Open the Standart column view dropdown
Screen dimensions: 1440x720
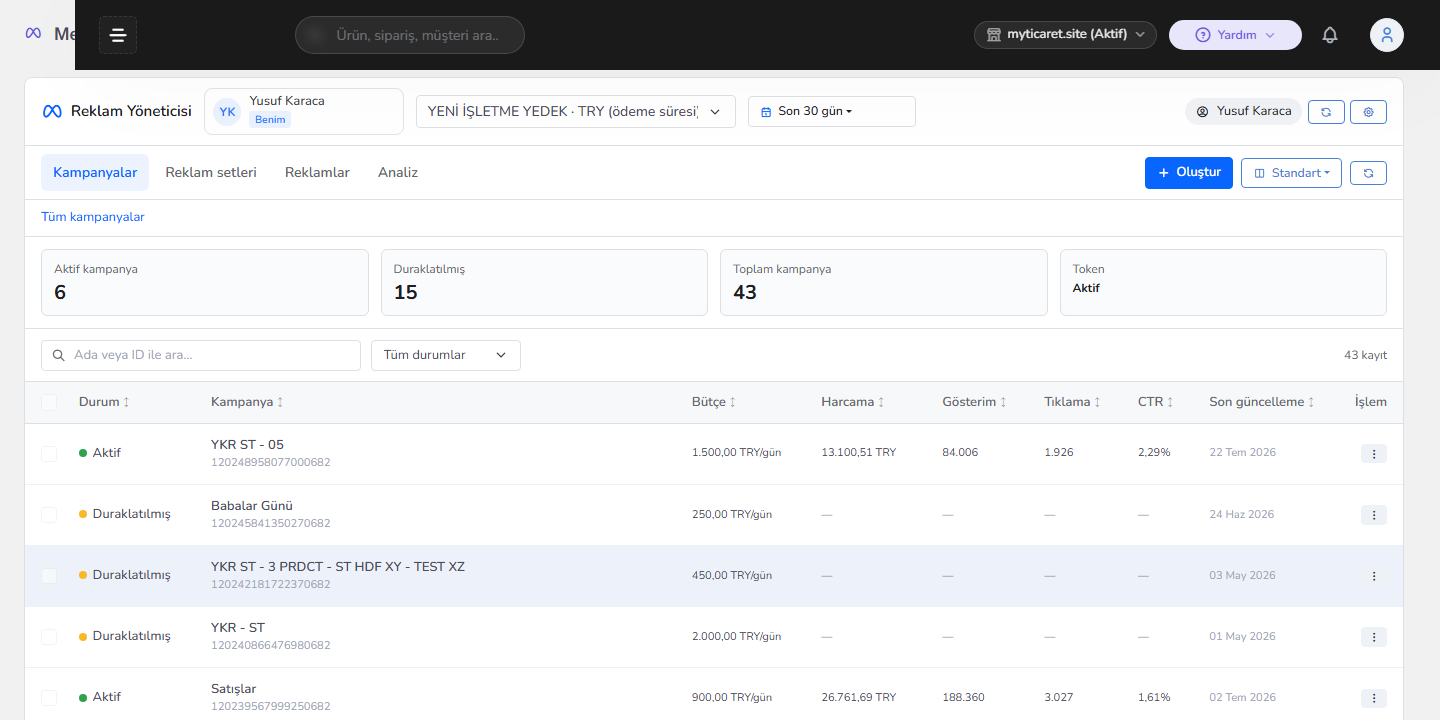pos(1291,173)
